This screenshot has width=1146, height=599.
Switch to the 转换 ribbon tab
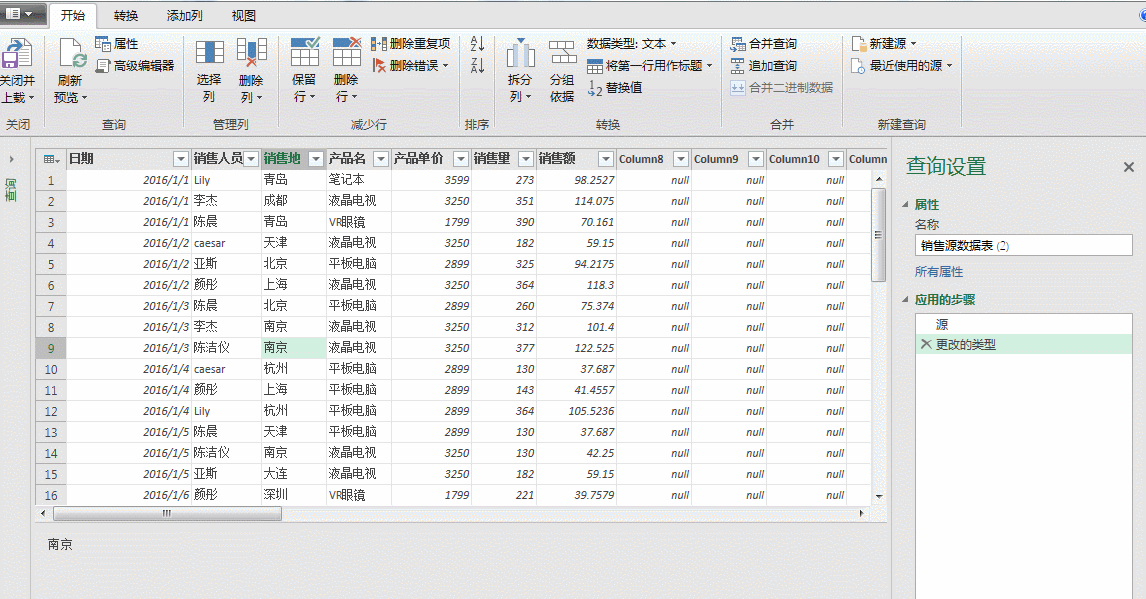click(127, 16)
